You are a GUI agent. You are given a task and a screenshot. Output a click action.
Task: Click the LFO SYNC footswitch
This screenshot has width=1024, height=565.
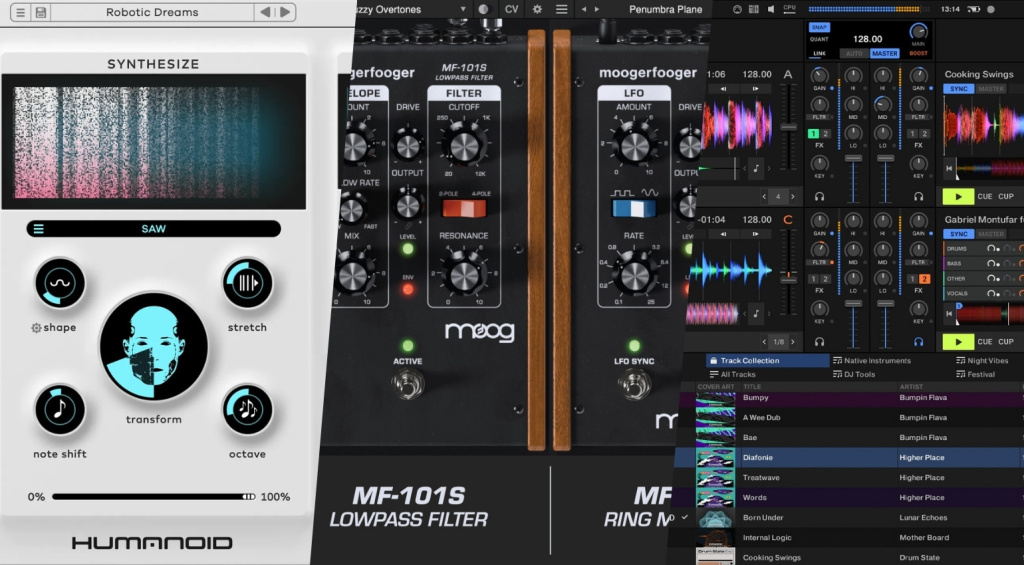click(x=634, y=383)
